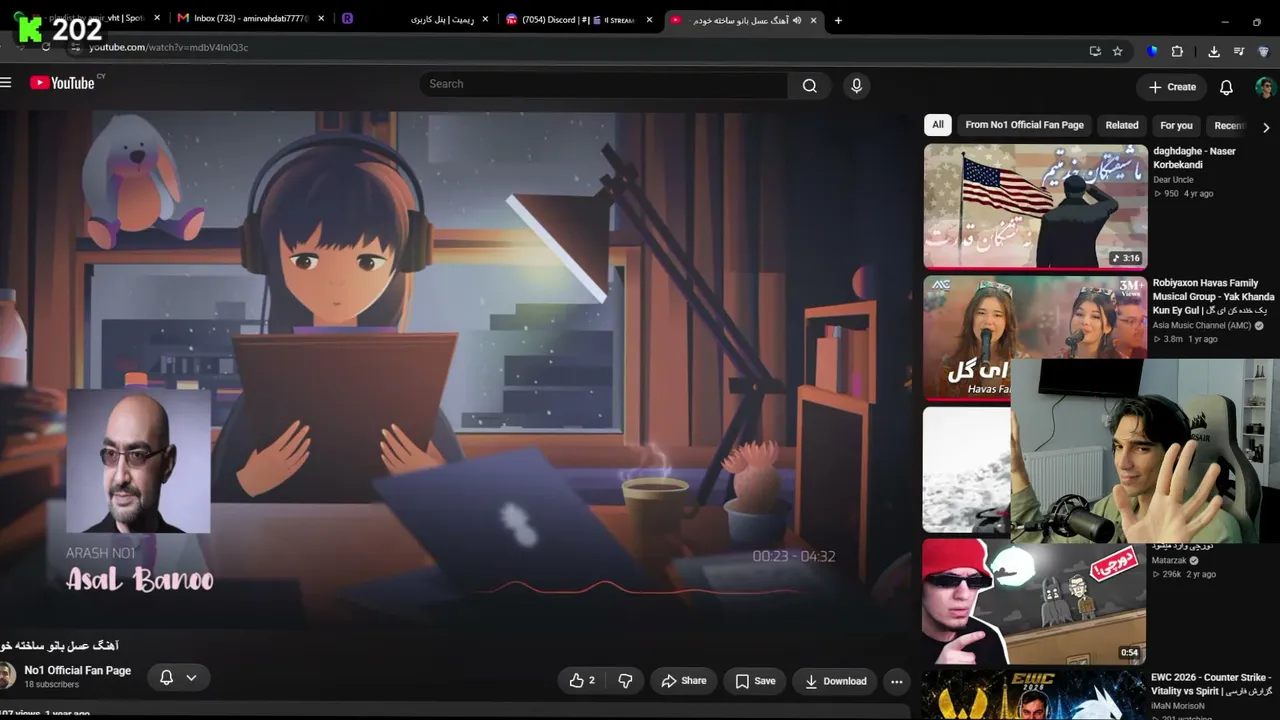Switch to the Persian-titled user panel tab
This screenshot has height=720, width=1280.
413,19
